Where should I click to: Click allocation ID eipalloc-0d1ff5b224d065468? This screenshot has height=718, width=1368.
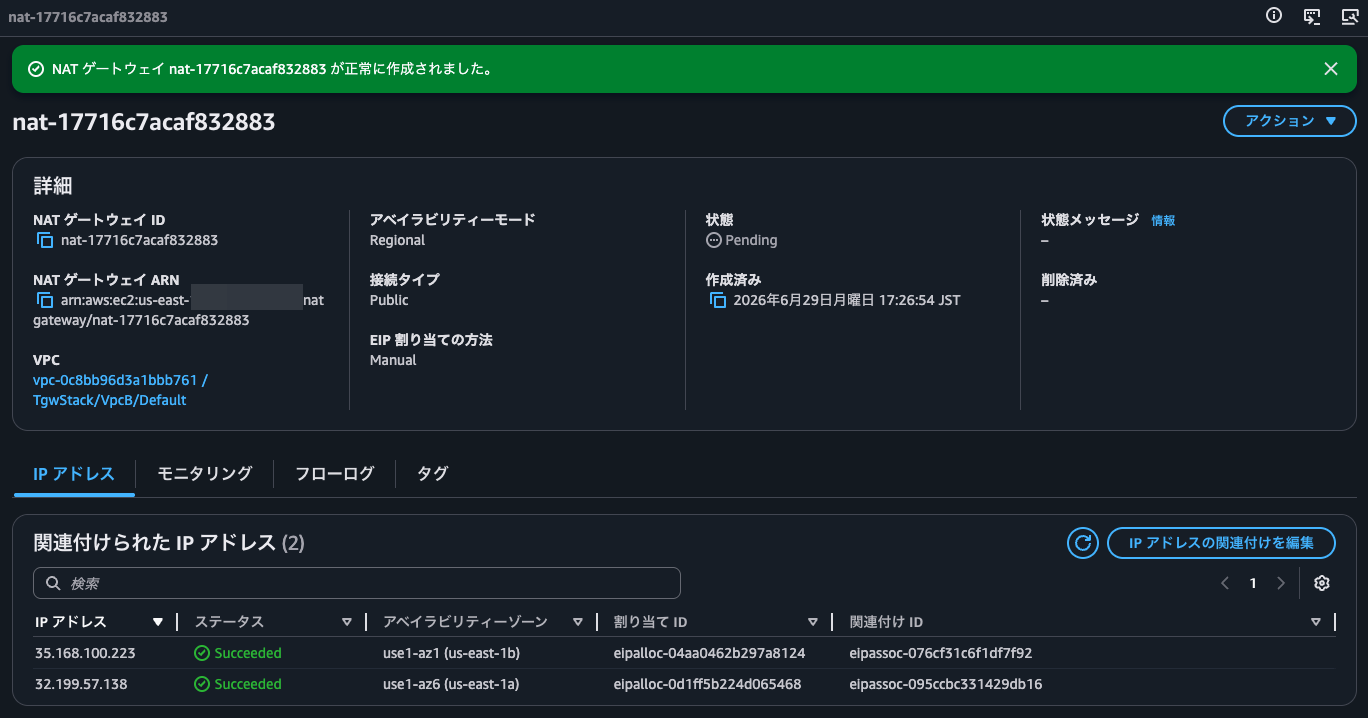tap(707, 684)
